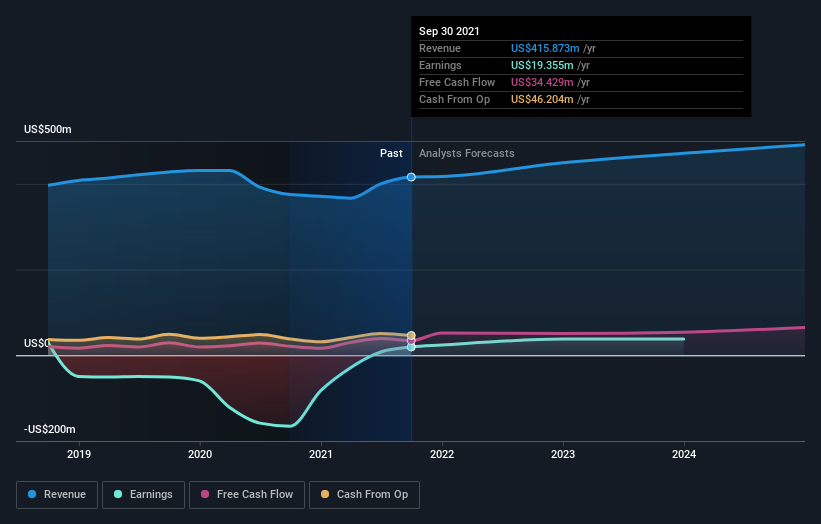Click the 2022 x-axis label
Image resolution: width=821 pixels, height=524 pixels.
[x=442, y=454]
